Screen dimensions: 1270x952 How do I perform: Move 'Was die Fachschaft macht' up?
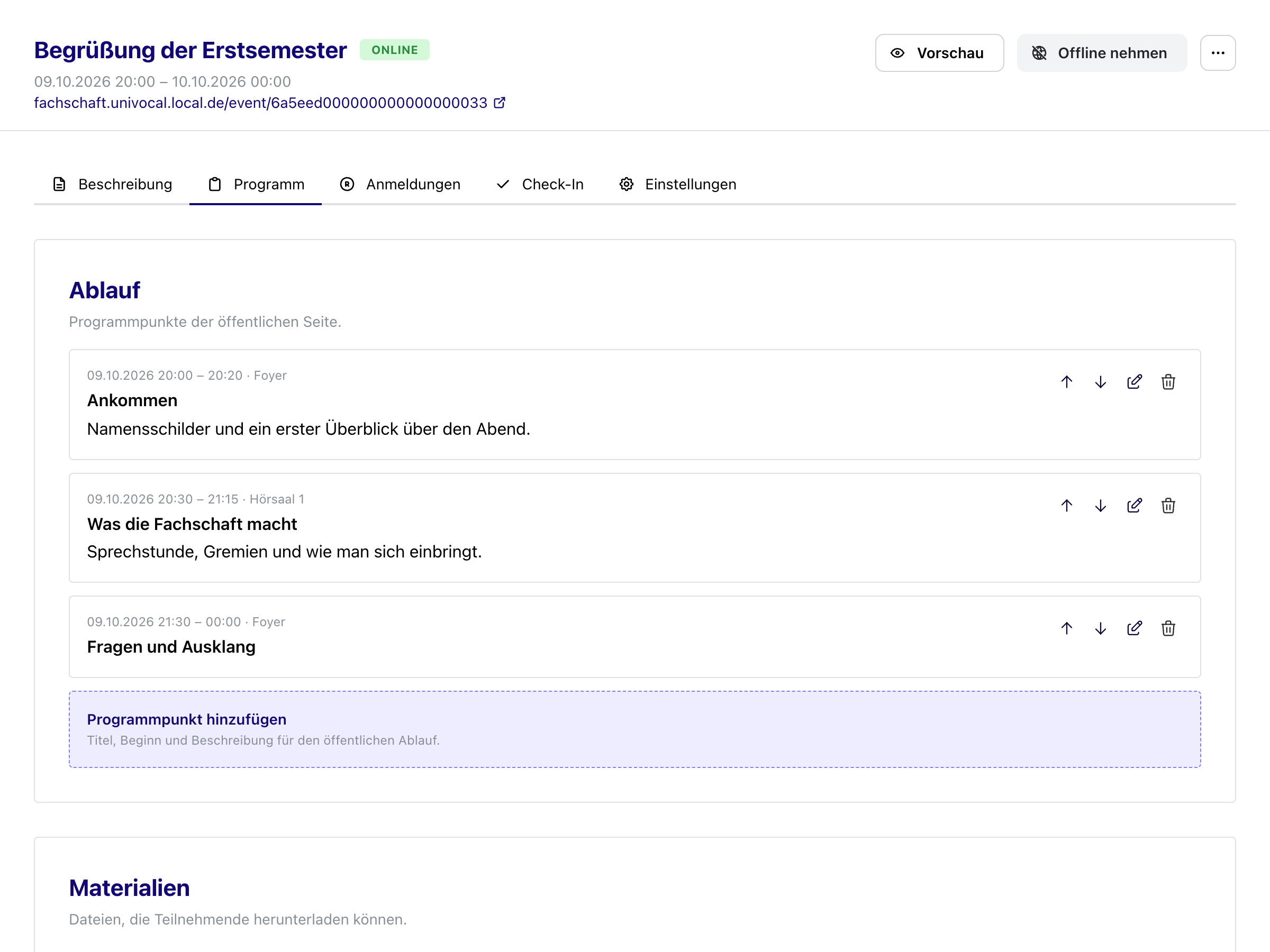coord(1066,506)
